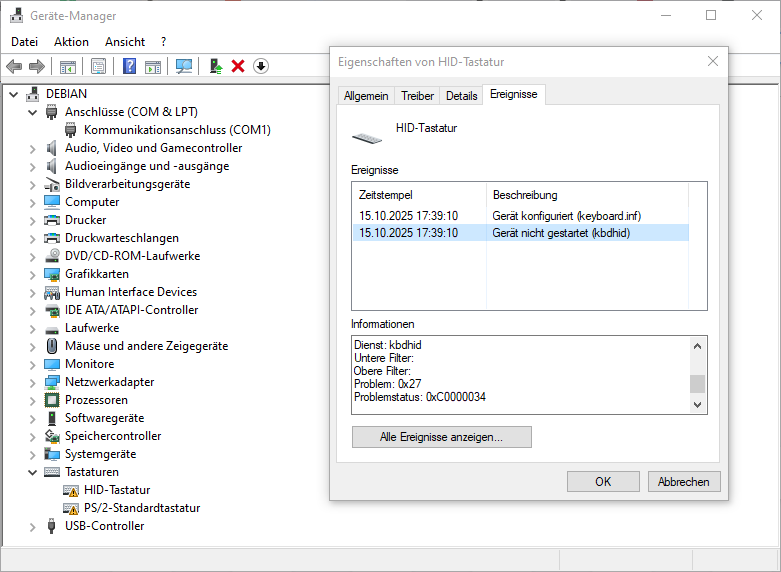Open the Aktion menu
The height and width of the screenshot is (572, 781).
[x=71, y=42]
